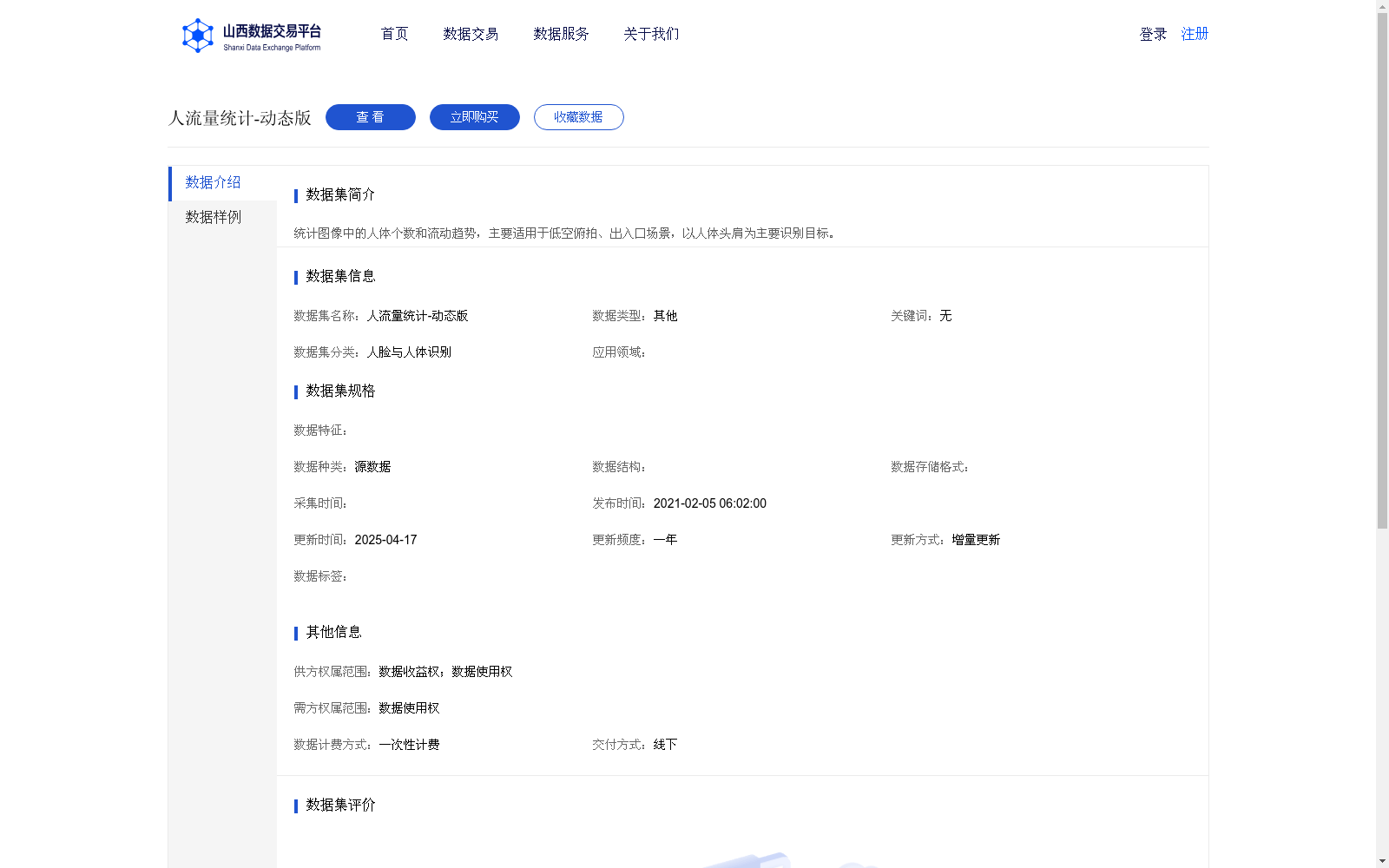The image size is (1389, 868).
Task: Click the 数据标签 field label
Action: point(320,576)
